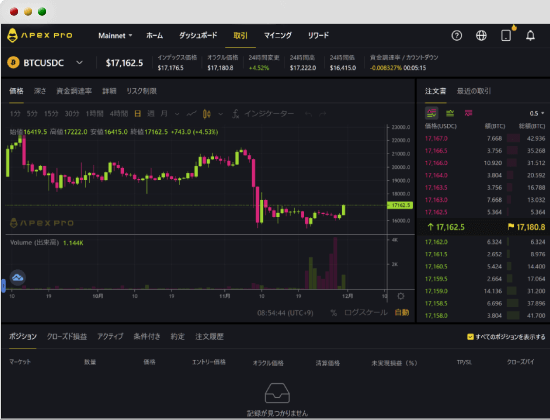
Task: Open the notification bell icon
Action: click(530, 35)
